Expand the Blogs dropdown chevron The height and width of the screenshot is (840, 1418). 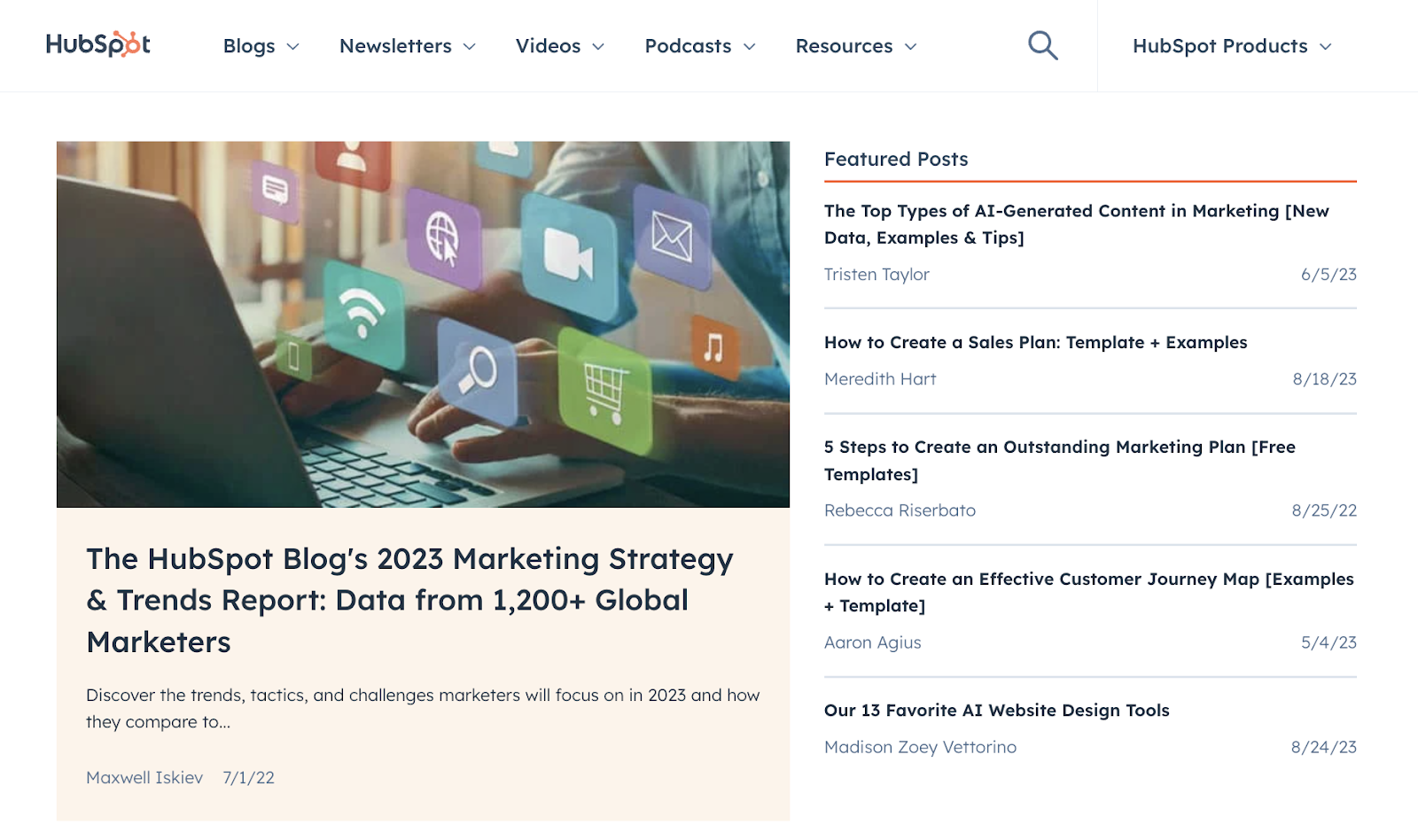(293, 46)
